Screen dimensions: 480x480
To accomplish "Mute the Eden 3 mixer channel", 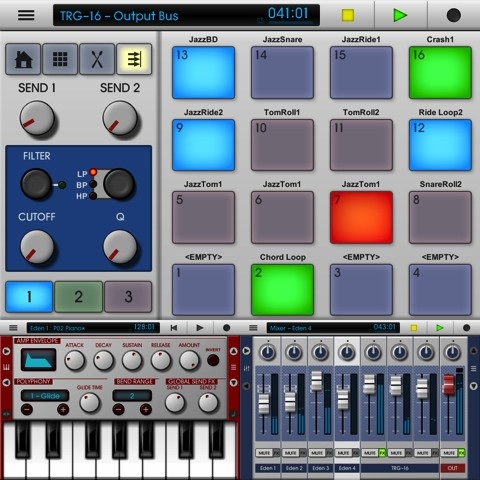I will [317, 453].
